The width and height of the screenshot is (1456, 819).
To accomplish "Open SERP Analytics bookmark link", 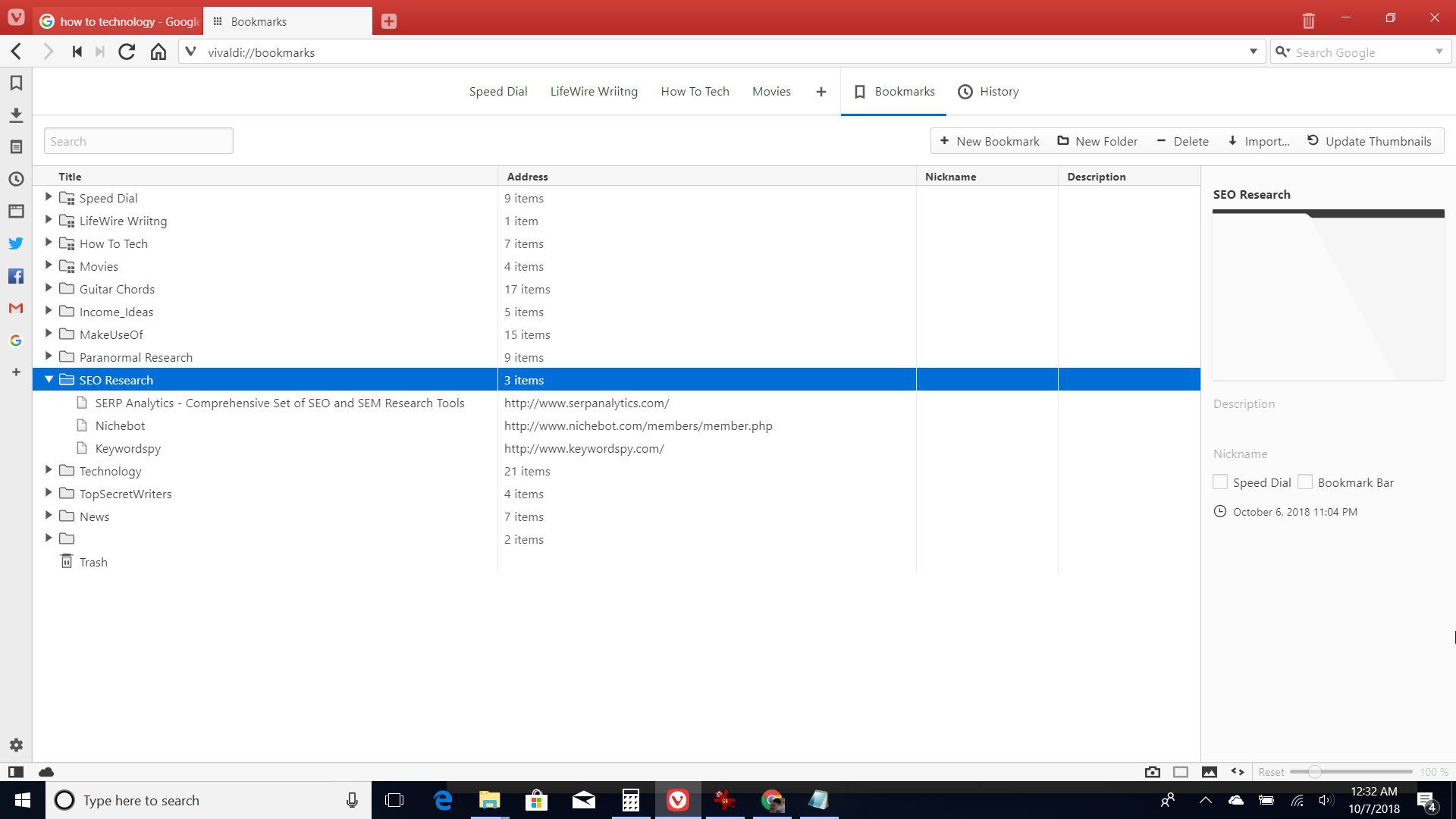I will (x=279, y=402).
